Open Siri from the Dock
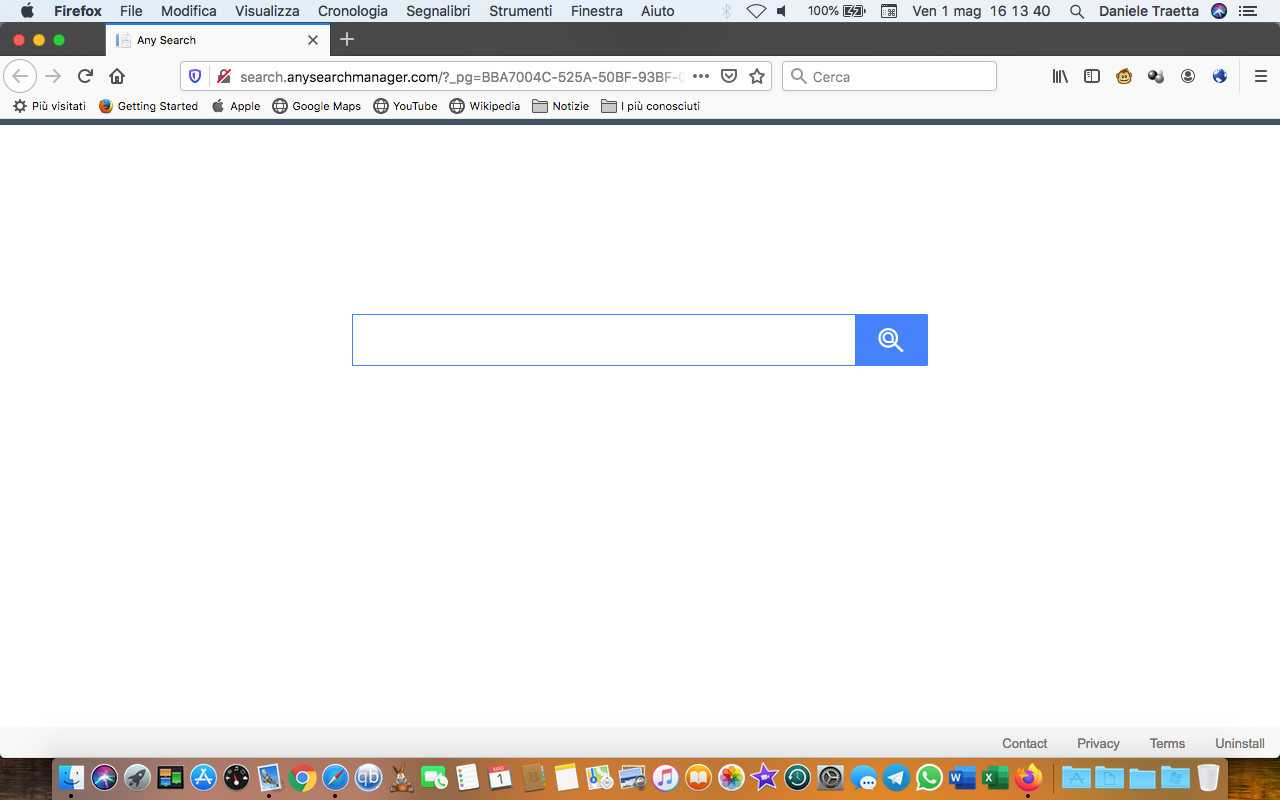 104,777
